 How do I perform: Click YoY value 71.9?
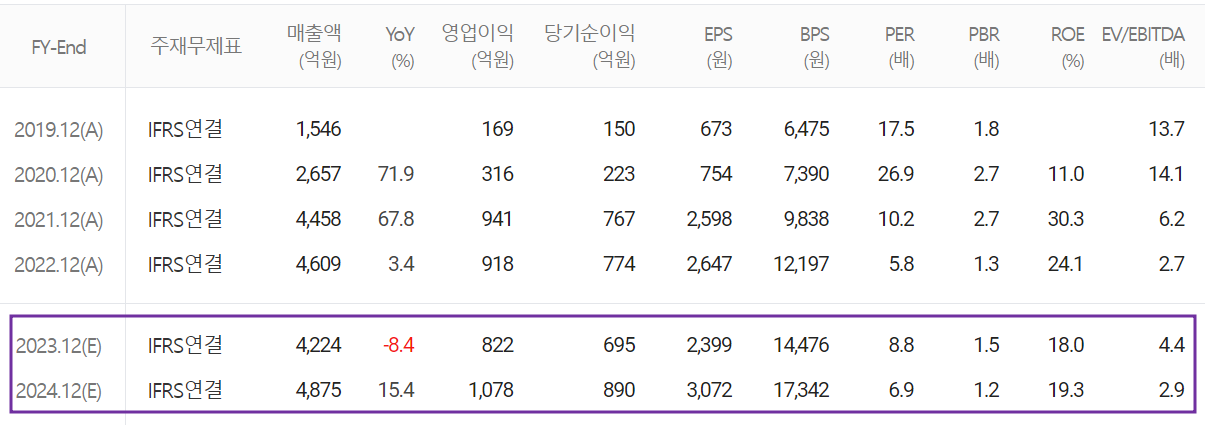coord(397,174)
